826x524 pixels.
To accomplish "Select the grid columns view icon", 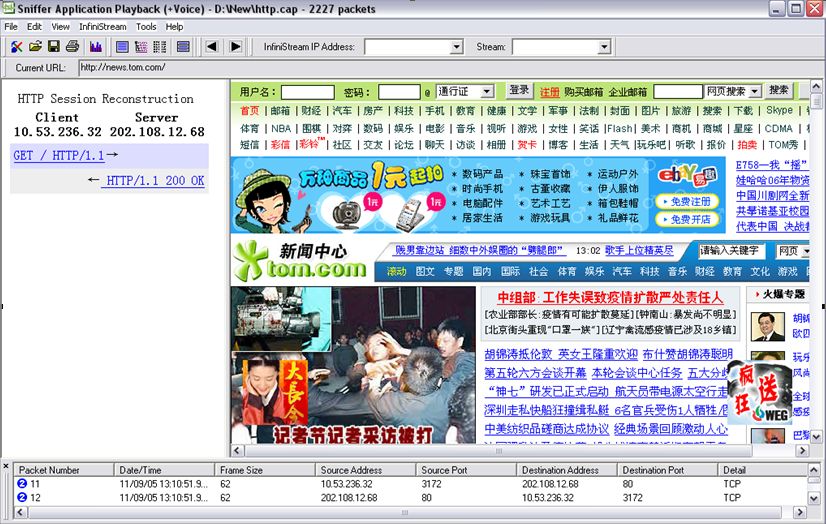I will [160, 47].
